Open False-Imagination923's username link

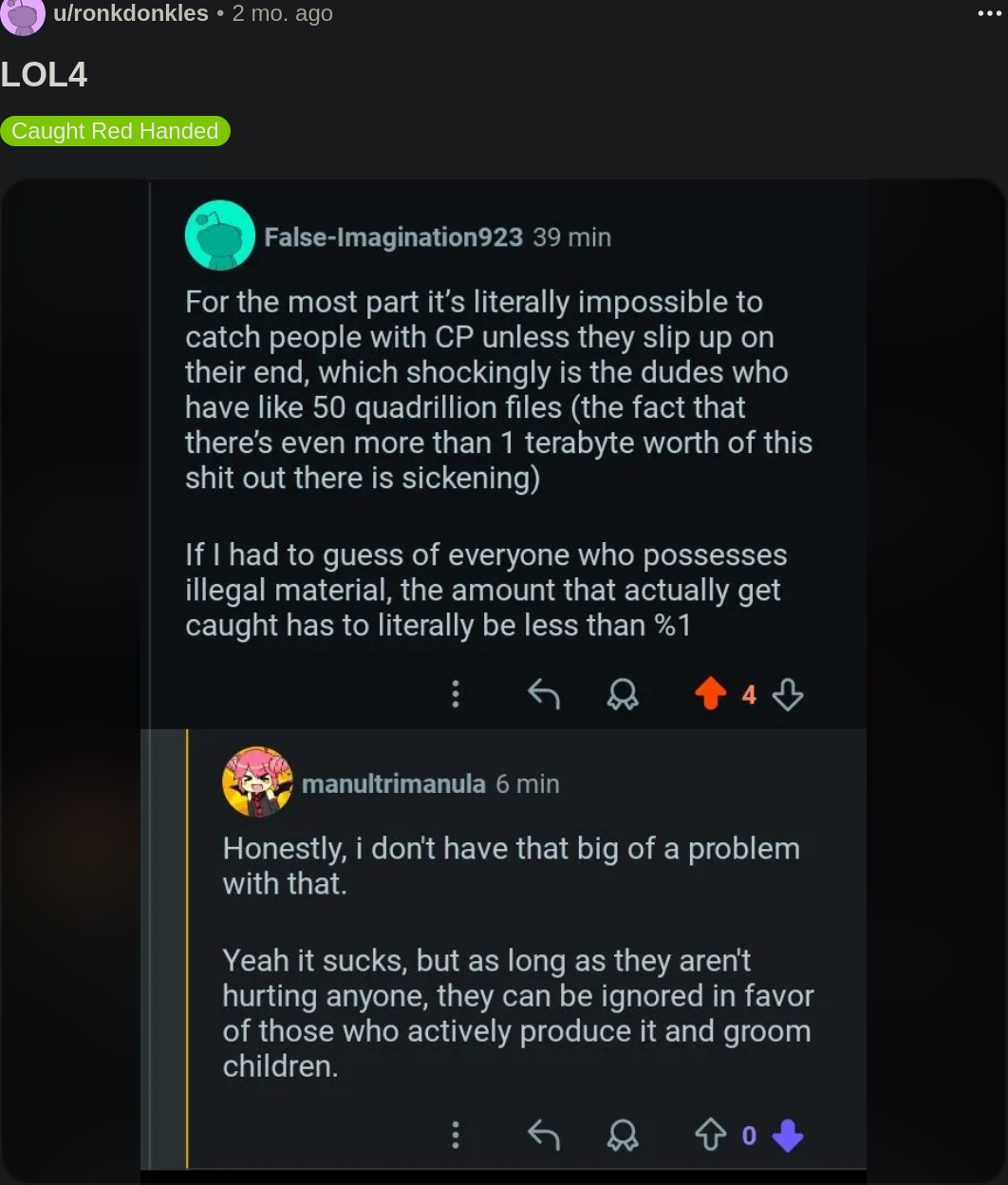[393, 236]
